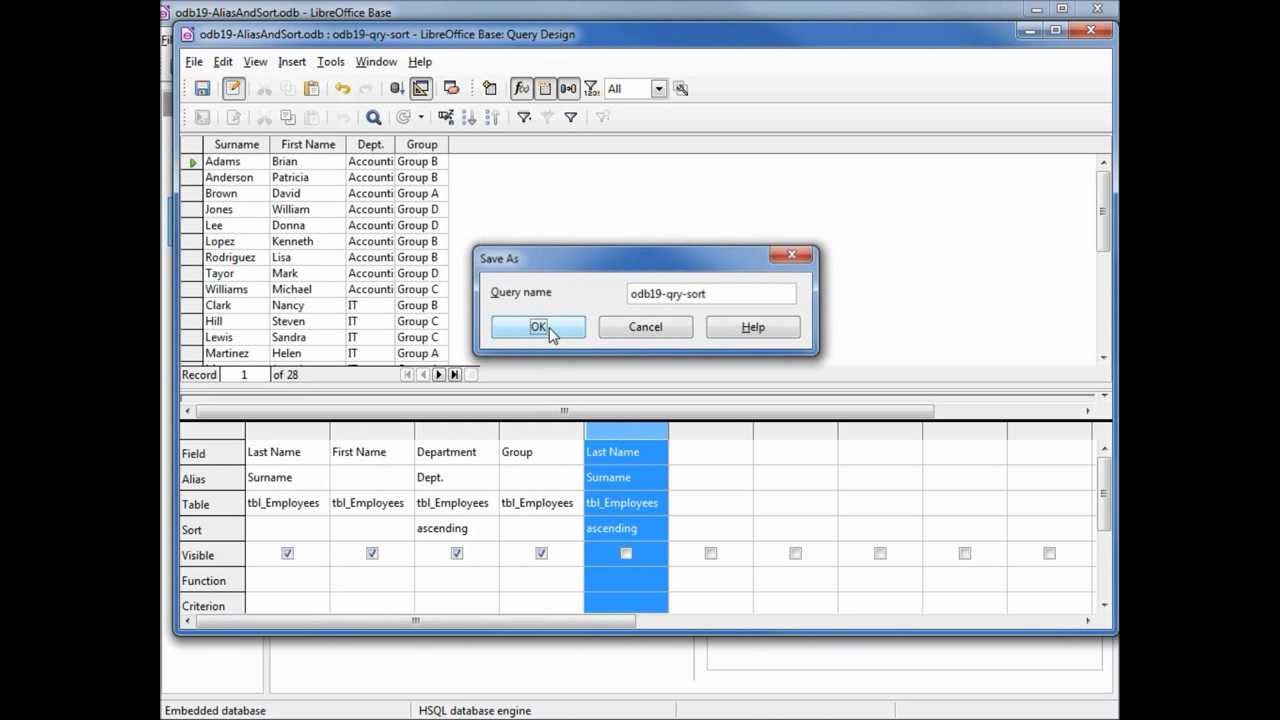Click Embedded database in status bar
This screenshot has width=1280, height=720.
[215, 711]
